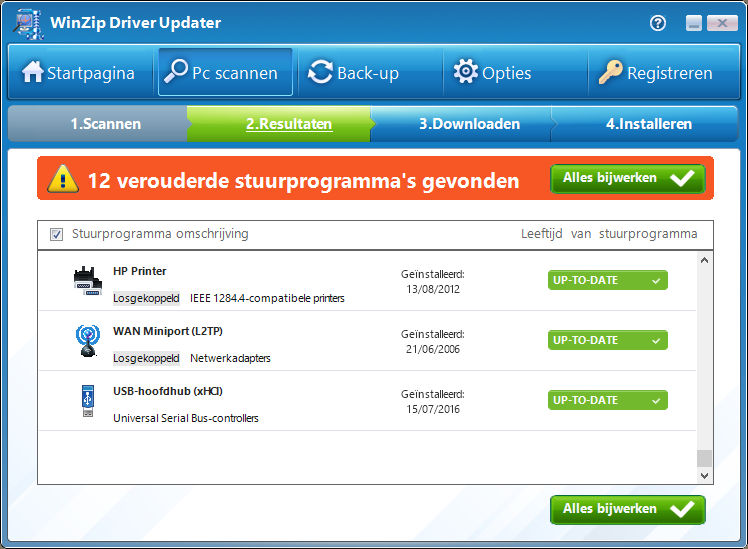
Task: Expand the UP-TO-DATE dropdown for USB-hoofdhub
Action: coord(656,401)
